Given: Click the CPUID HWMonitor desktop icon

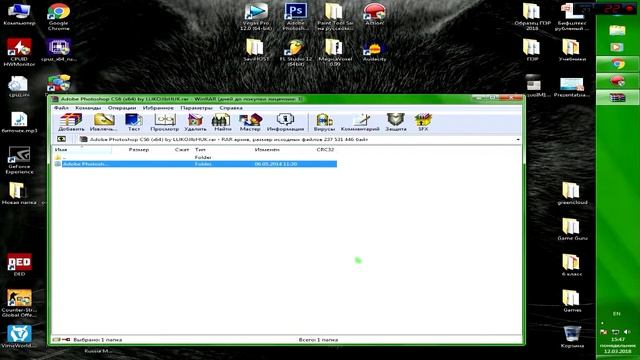Looking at the screenshot, I should pos(19,52).
